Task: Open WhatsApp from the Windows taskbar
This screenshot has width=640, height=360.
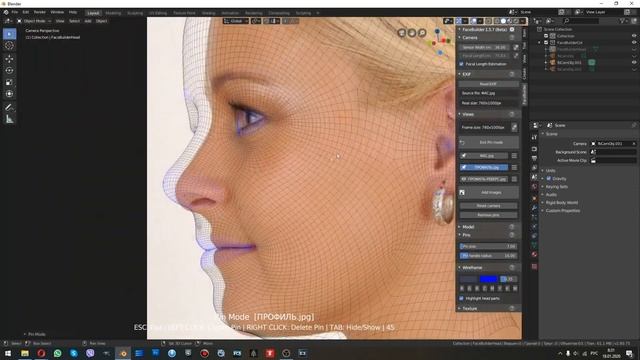Action: pos(58,353)
